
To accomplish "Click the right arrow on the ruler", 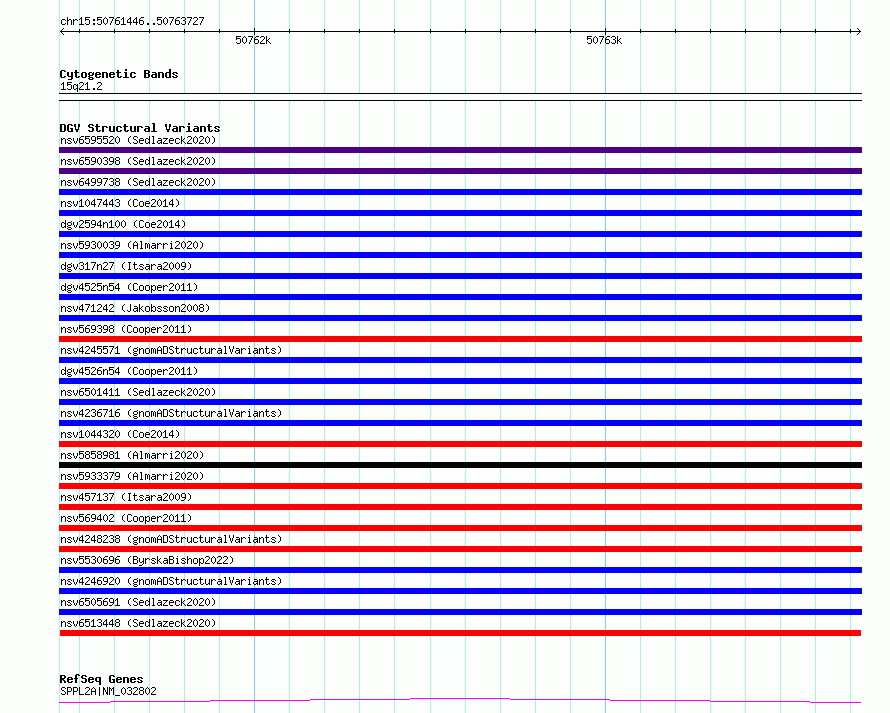I will point(858,32).
